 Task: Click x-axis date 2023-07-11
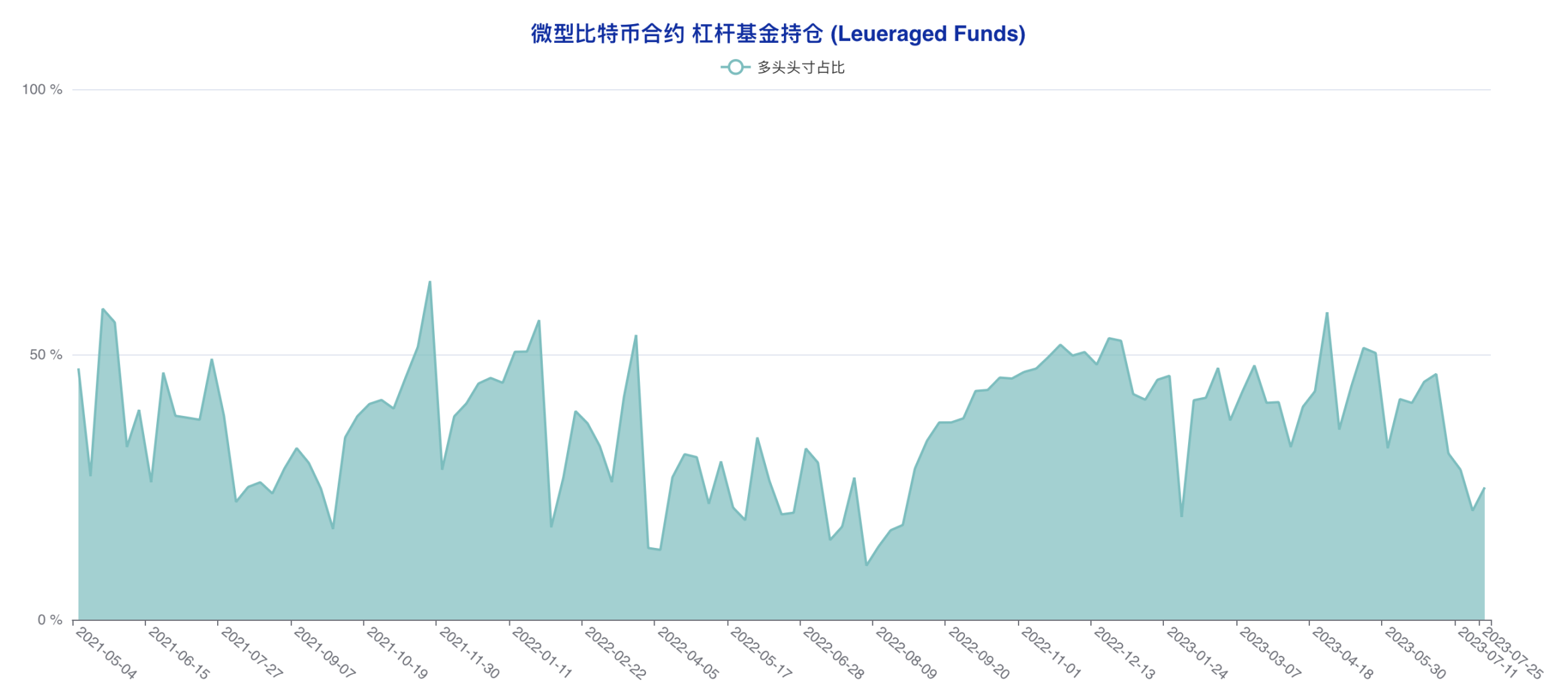[x=1488, y=653]
